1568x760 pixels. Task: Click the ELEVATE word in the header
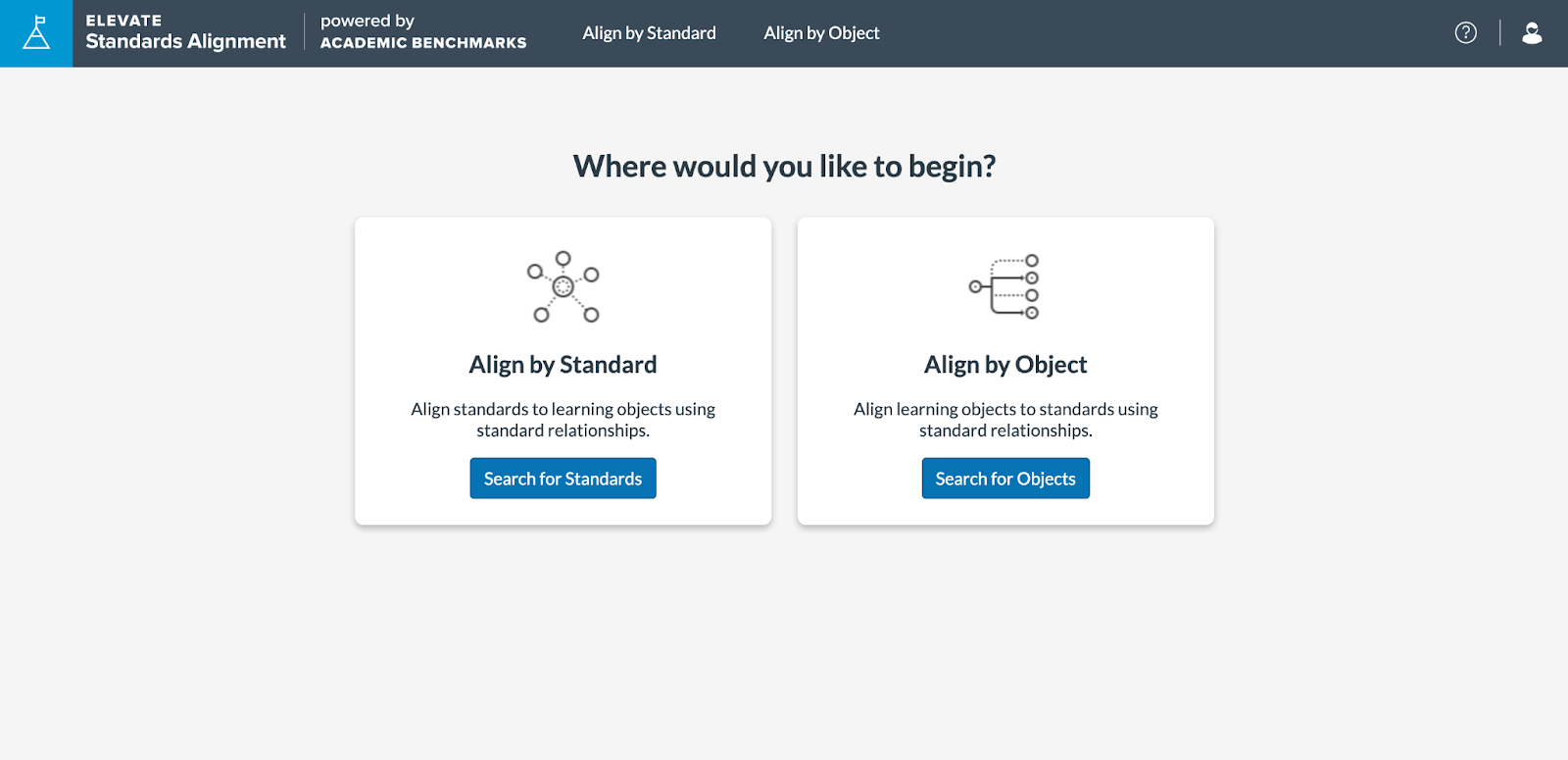pos(123,21)
